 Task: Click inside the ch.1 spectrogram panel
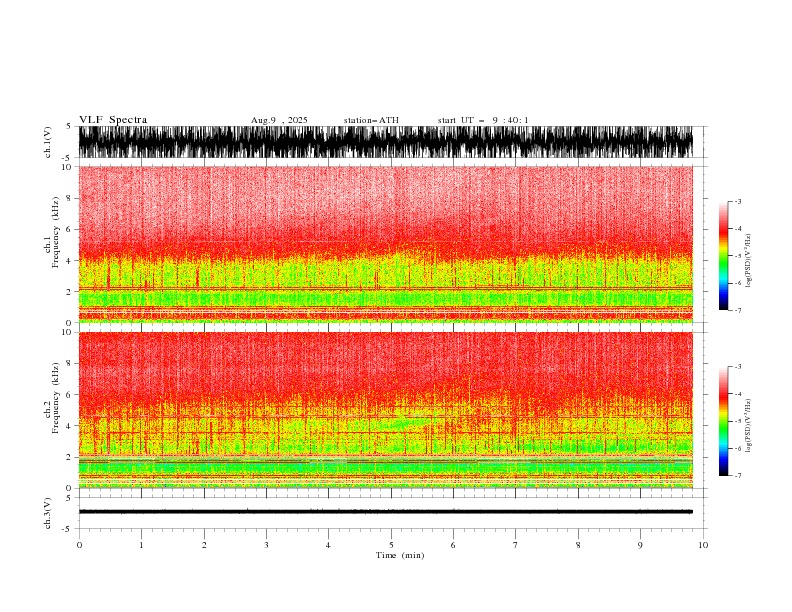pos(385,244)
